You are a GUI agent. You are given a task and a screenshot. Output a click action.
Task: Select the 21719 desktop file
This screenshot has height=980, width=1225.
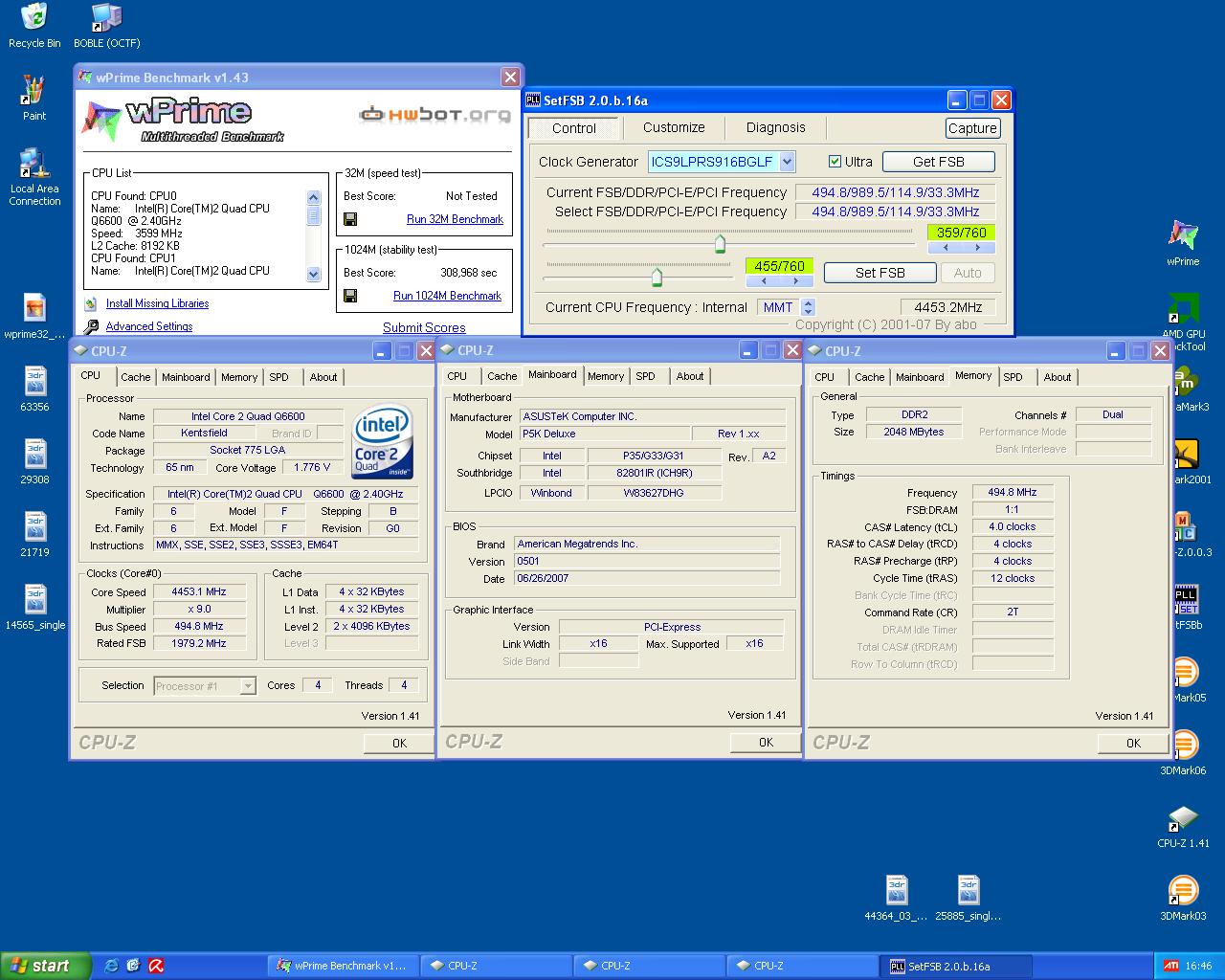click(x=34, y=534)
